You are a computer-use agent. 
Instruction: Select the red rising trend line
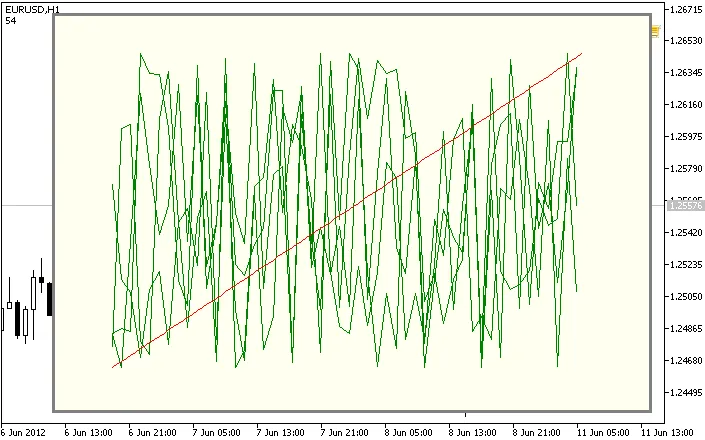click(347, 210)
